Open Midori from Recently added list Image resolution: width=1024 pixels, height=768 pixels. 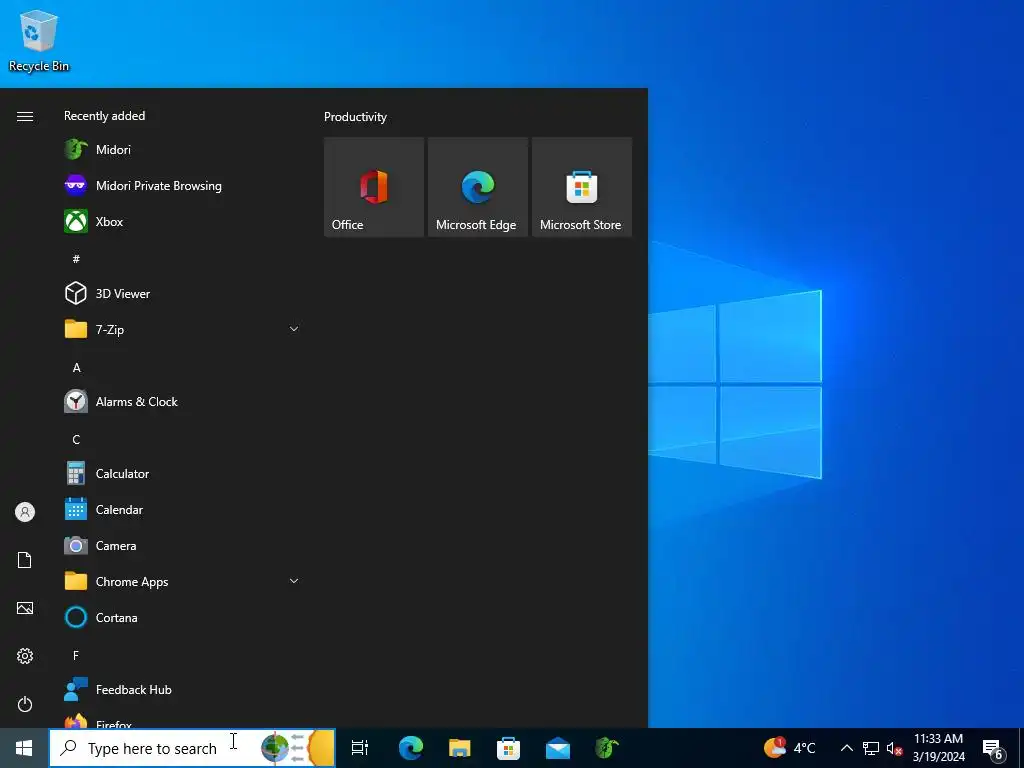182,150
